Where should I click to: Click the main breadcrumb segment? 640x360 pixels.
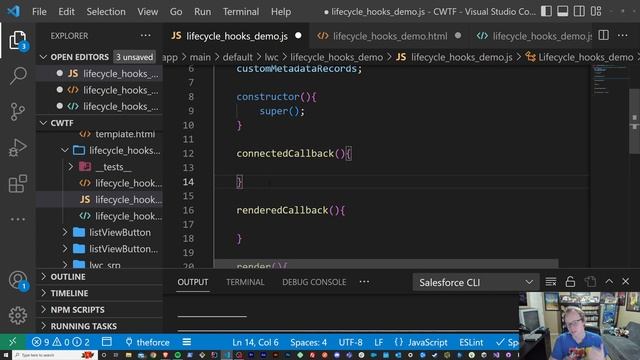tap(200, 57)
